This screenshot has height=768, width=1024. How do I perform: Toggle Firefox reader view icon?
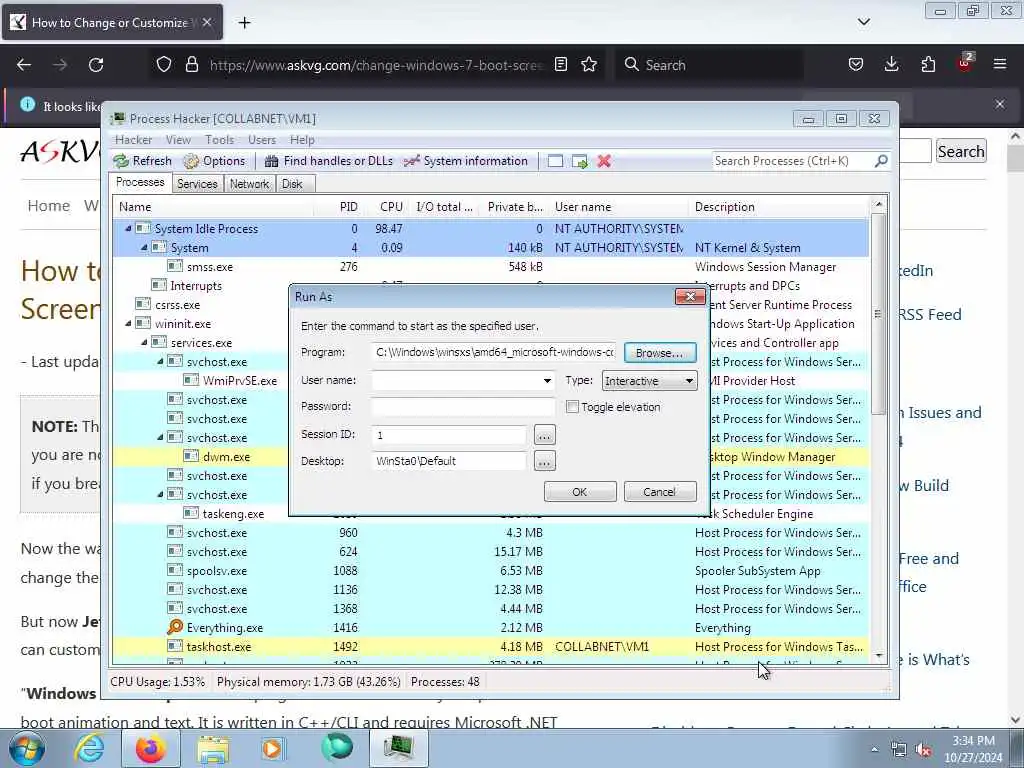(x=561, y=65)
